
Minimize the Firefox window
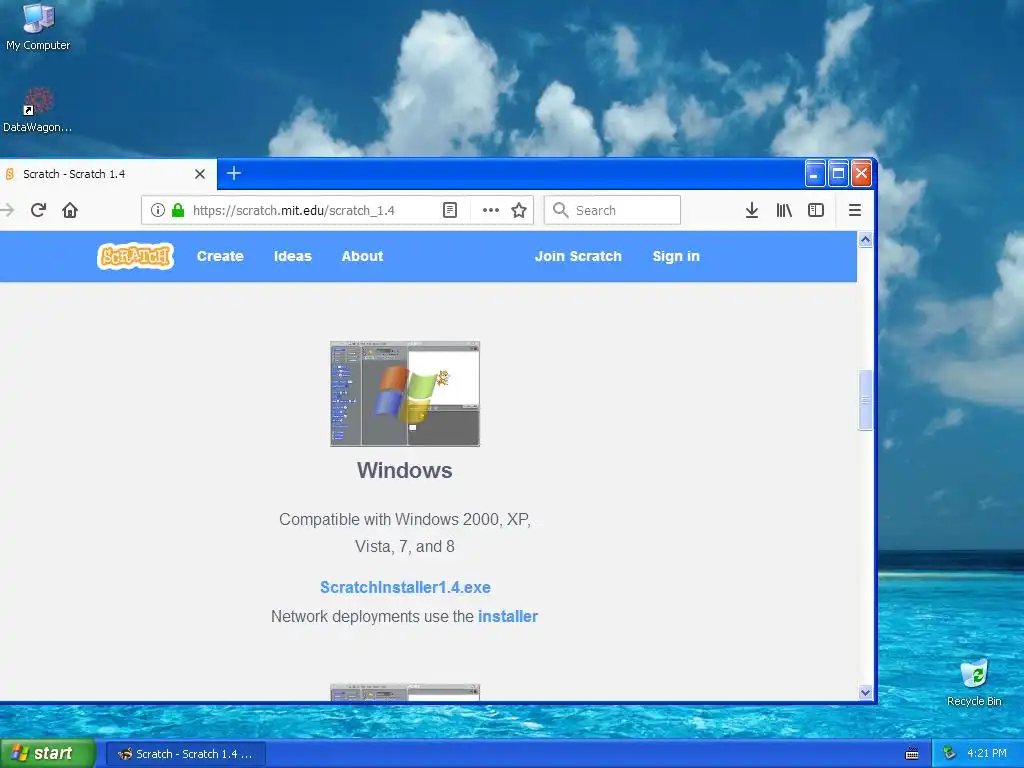pos(815,174)
